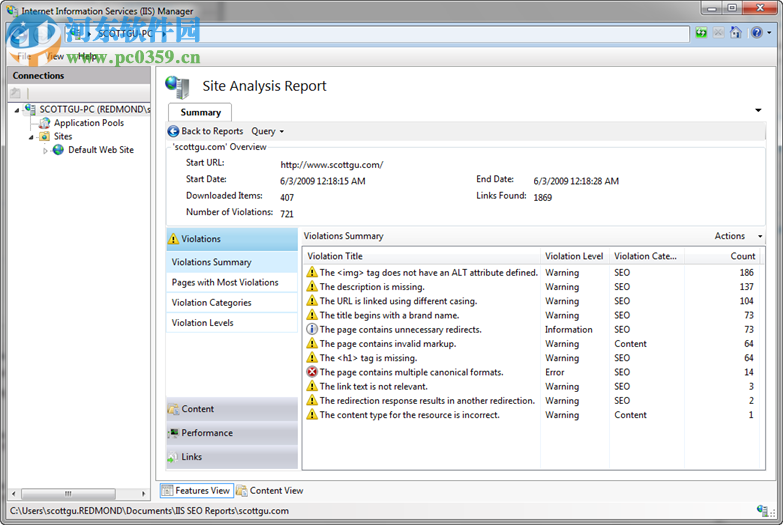Click the Connections toolbar connect icon
Image resolution: width=783 pixels, height=525 pixels.
tap(15, 93)
